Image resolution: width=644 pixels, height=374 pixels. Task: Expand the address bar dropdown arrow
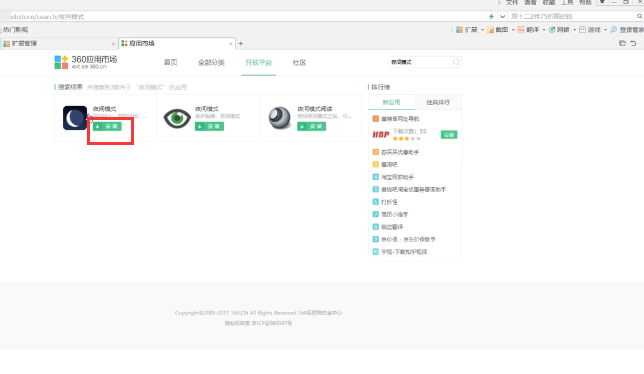(502, 16)
